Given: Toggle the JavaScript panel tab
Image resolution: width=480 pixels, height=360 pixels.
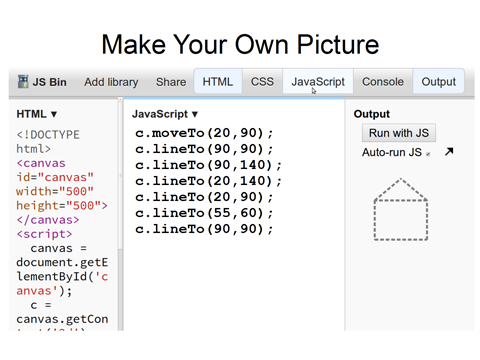Looking at the screenshot, I should click(318, 81).
